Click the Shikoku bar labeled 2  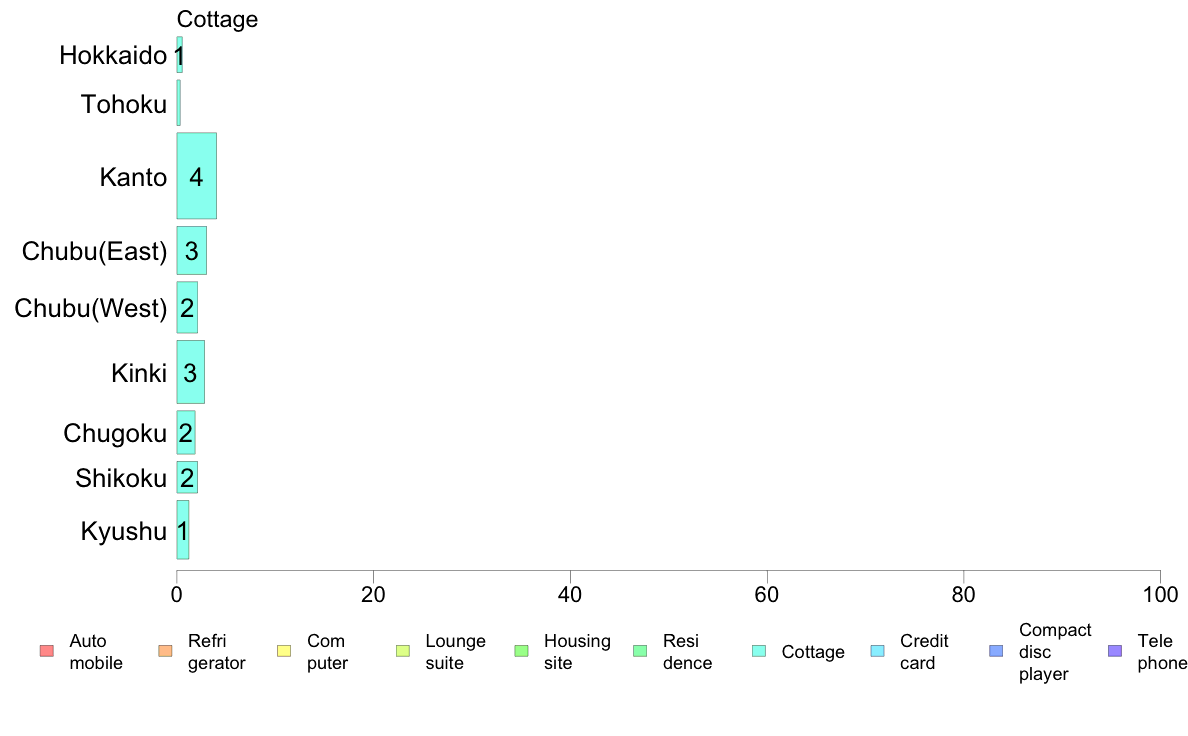[x=187, y=478]
